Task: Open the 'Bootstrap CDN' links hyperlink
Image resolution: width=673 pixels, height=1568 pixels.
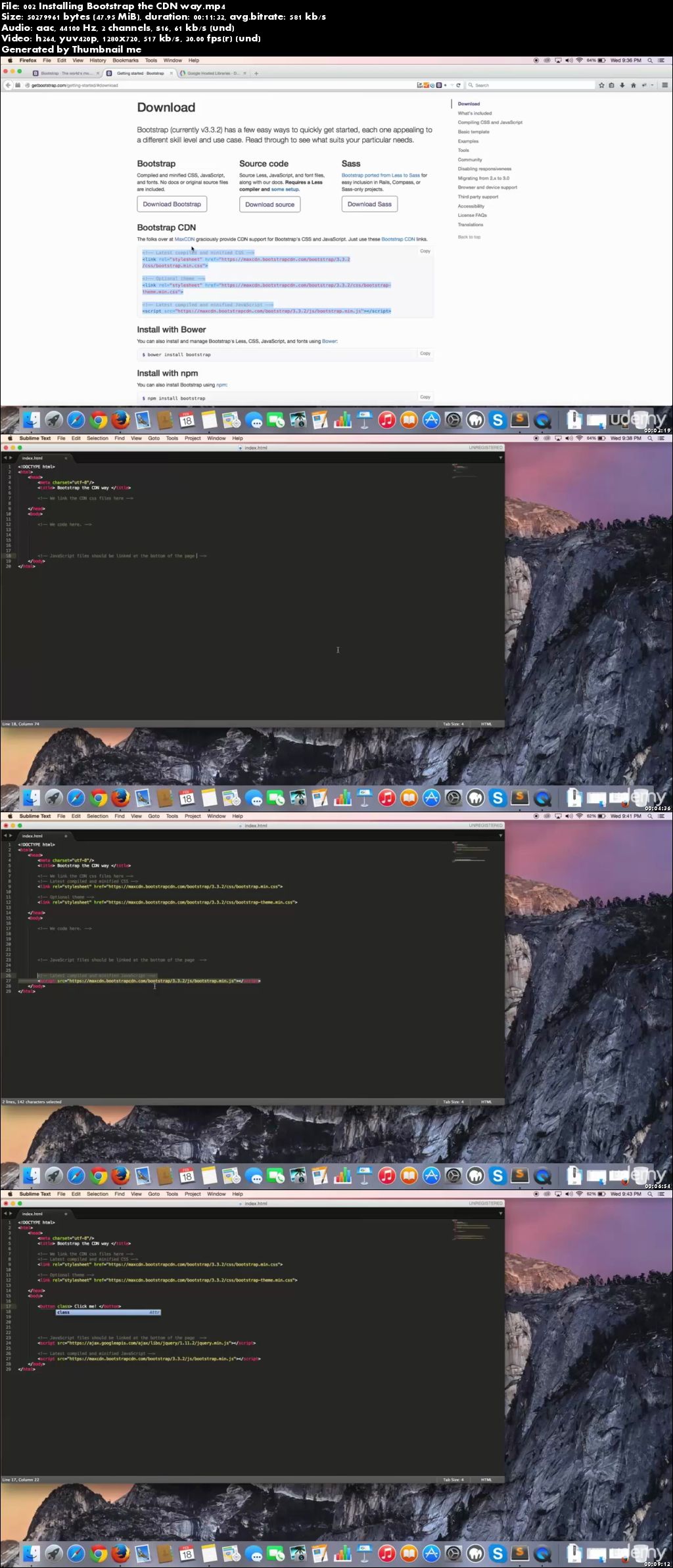Action: (398, 239)
